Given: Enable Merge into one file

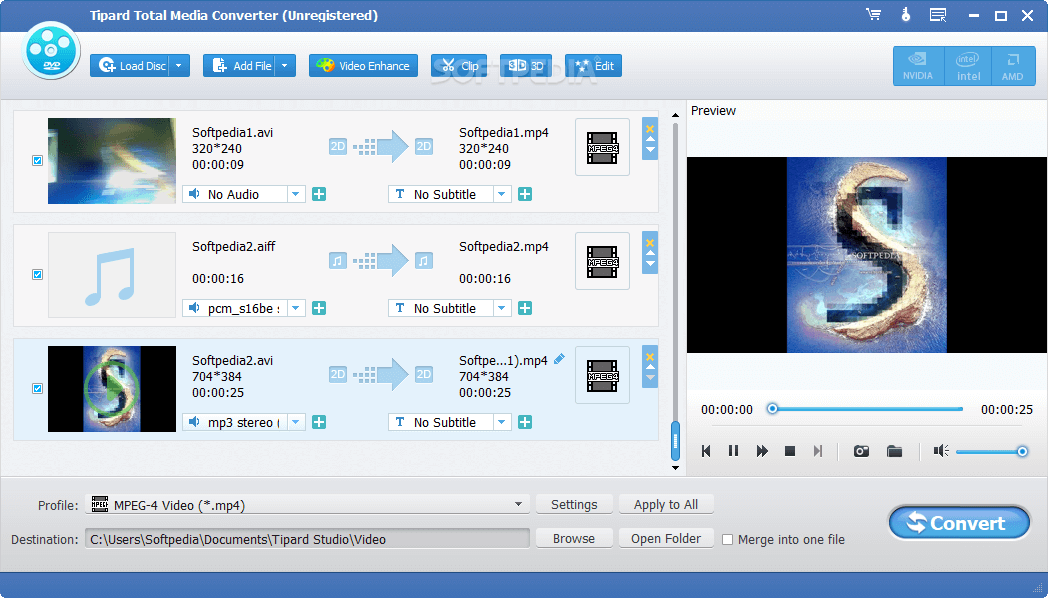Looking at the screenshot, I should (728, 539).
